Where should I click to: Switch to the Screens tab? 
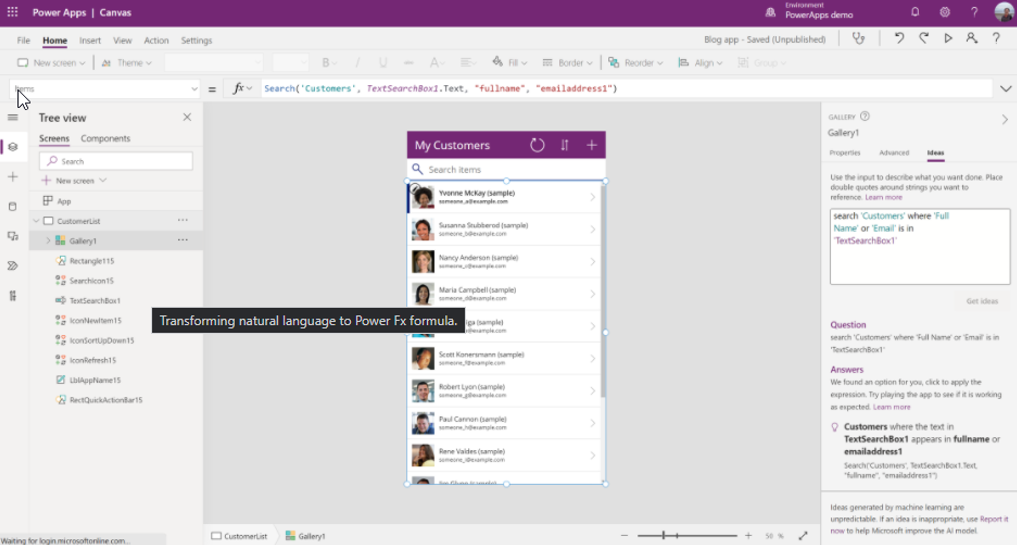point(54,138)
